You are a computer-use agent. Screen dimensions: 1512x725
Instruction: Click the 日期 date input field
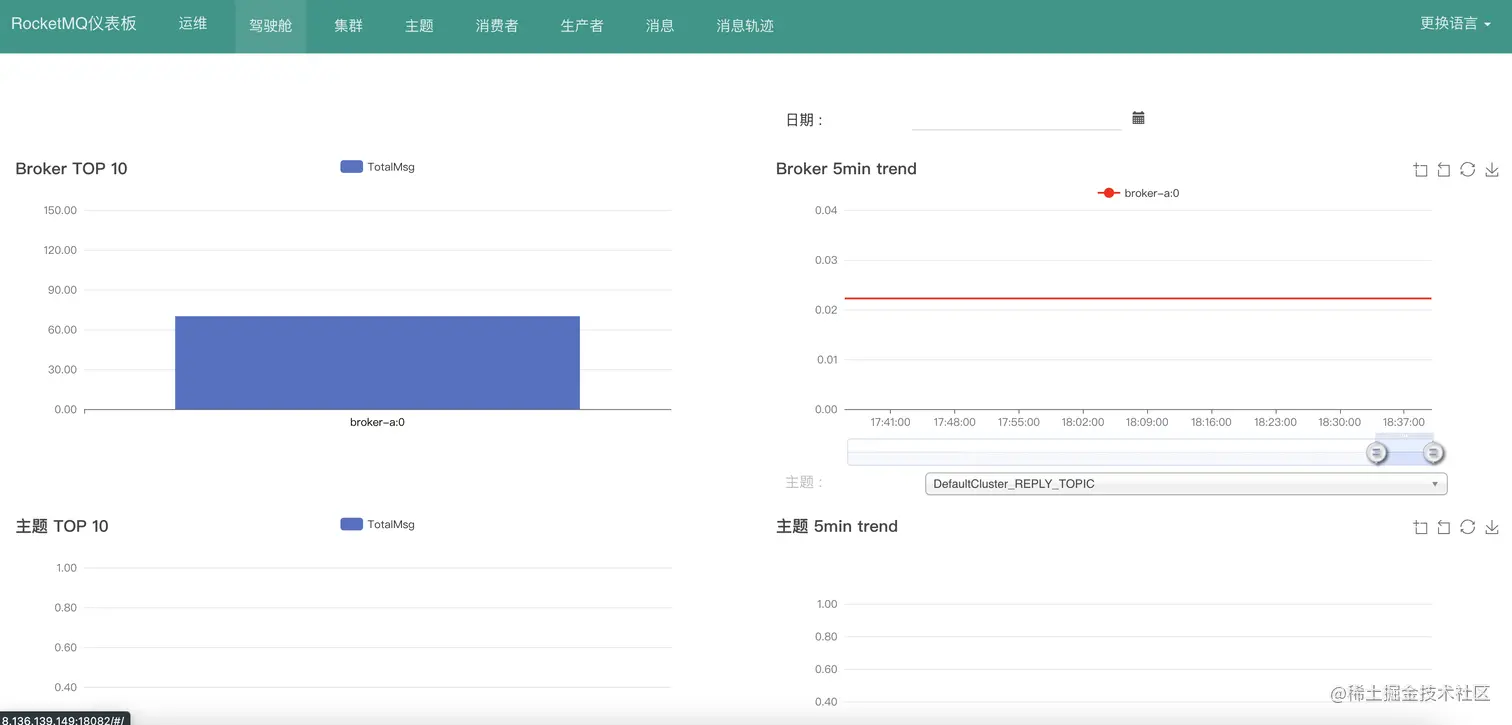click(1017, 119)
